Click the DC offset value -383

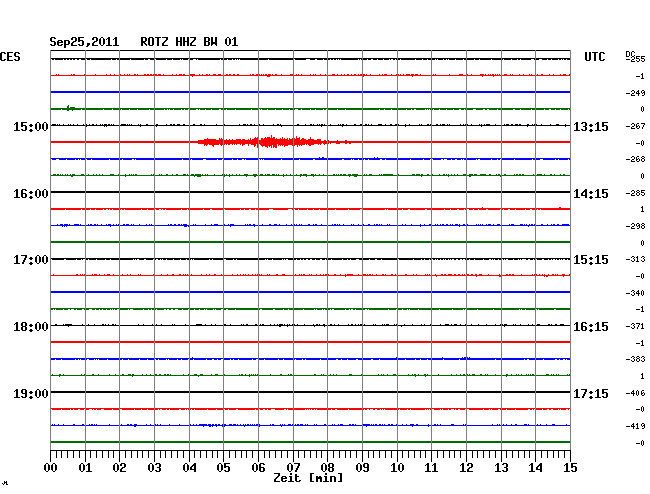coord(635,359)
